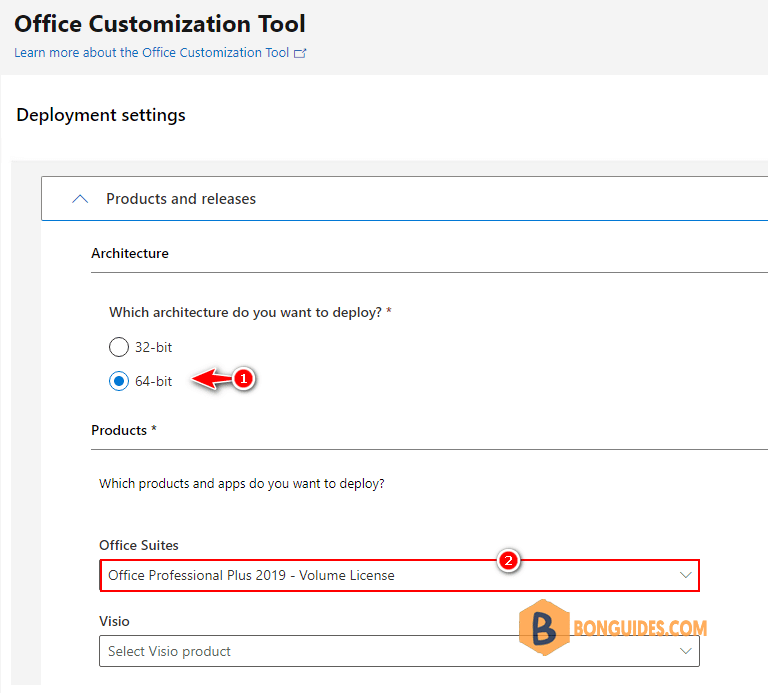Click the Products and releases section header

click(x=405, y=199)
